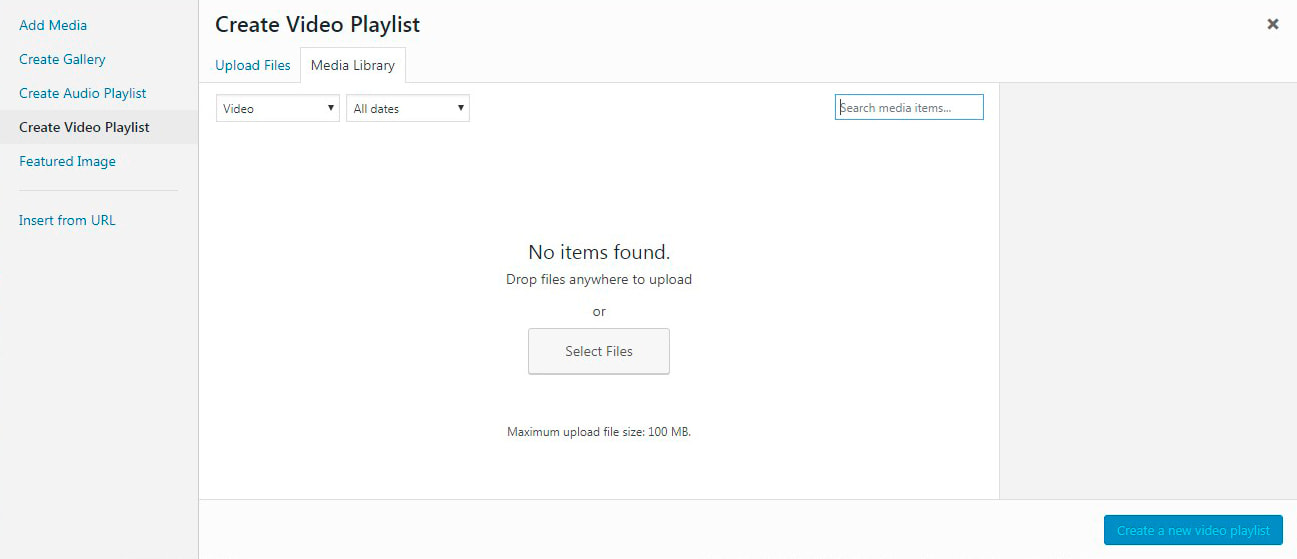Go to Create Gallery

click(x=62, y=59)
